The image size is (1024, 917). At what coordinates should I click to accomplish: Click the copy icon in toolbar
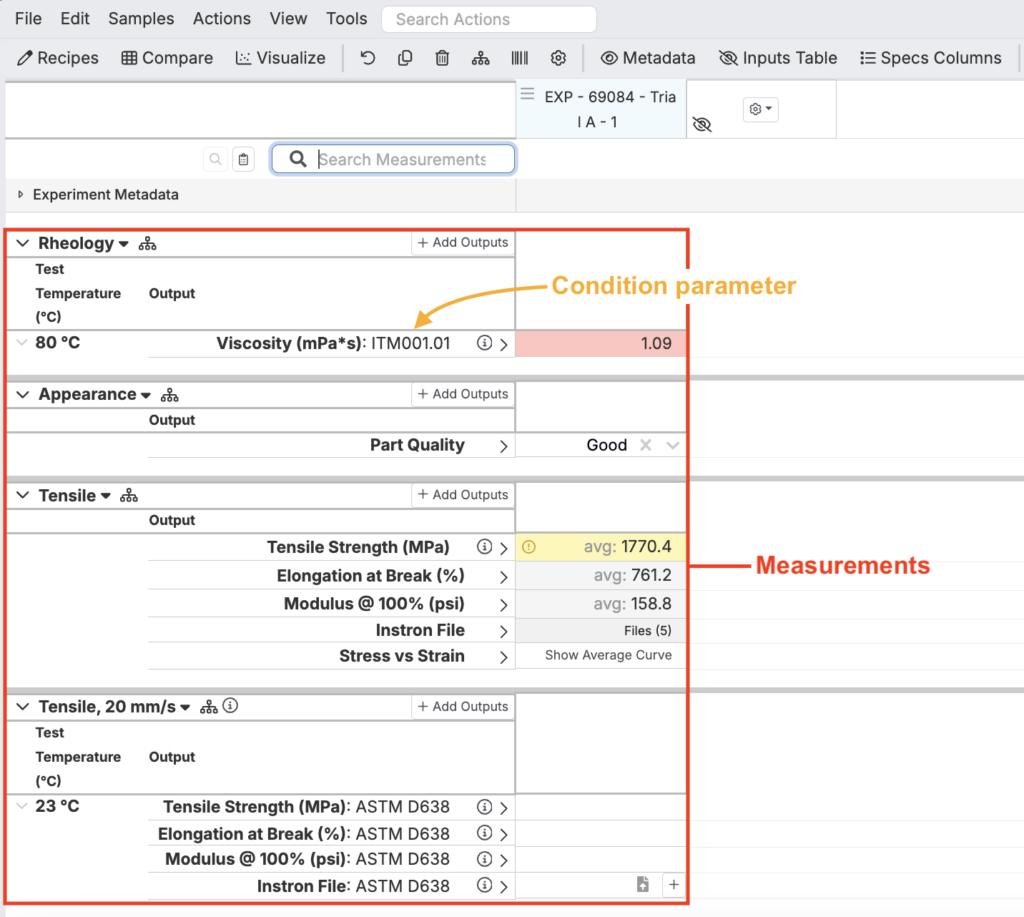coord(405,58)
